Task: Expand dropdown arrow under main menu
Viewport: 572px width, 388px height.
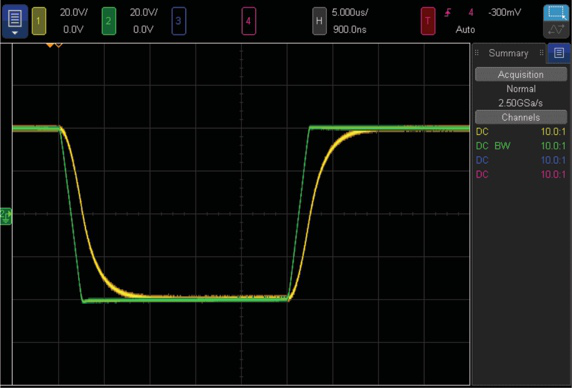Action: pos(15,33)
